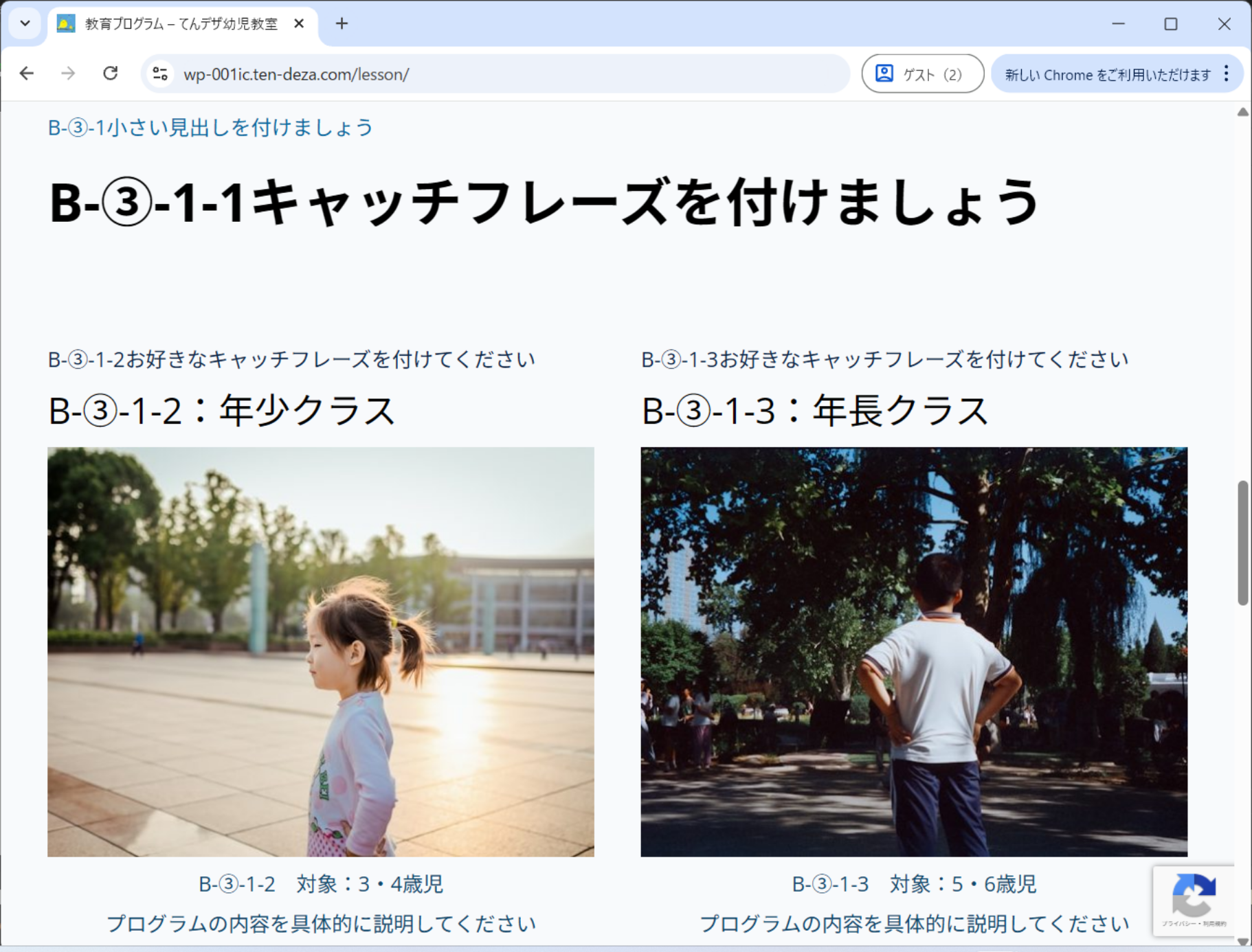Screen dimensions: 1252x952
Task: Open site information icon in address bar
Action: (x=160, y=73)
